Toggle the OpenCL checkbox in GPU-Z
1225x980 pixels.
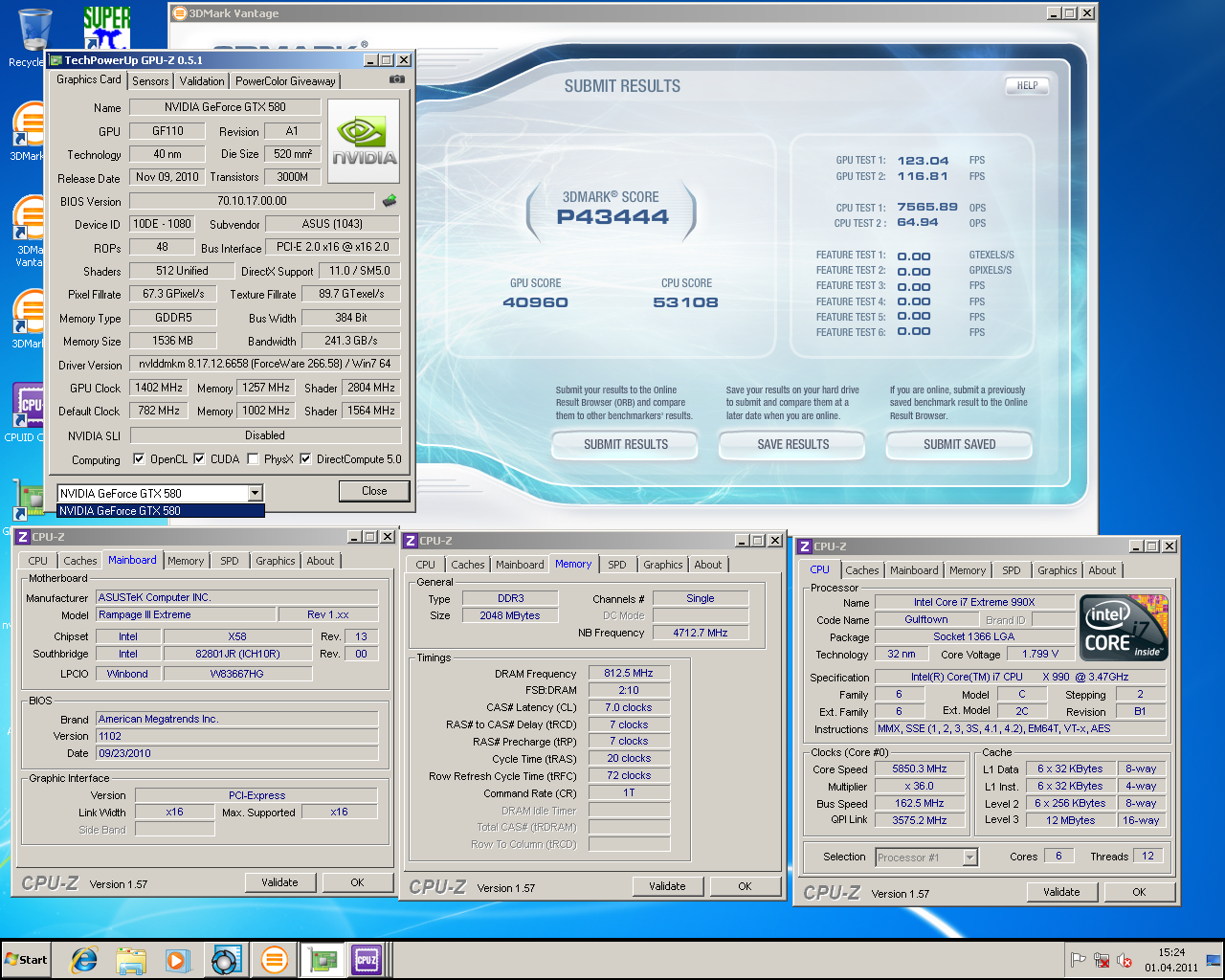click(139, 458)
